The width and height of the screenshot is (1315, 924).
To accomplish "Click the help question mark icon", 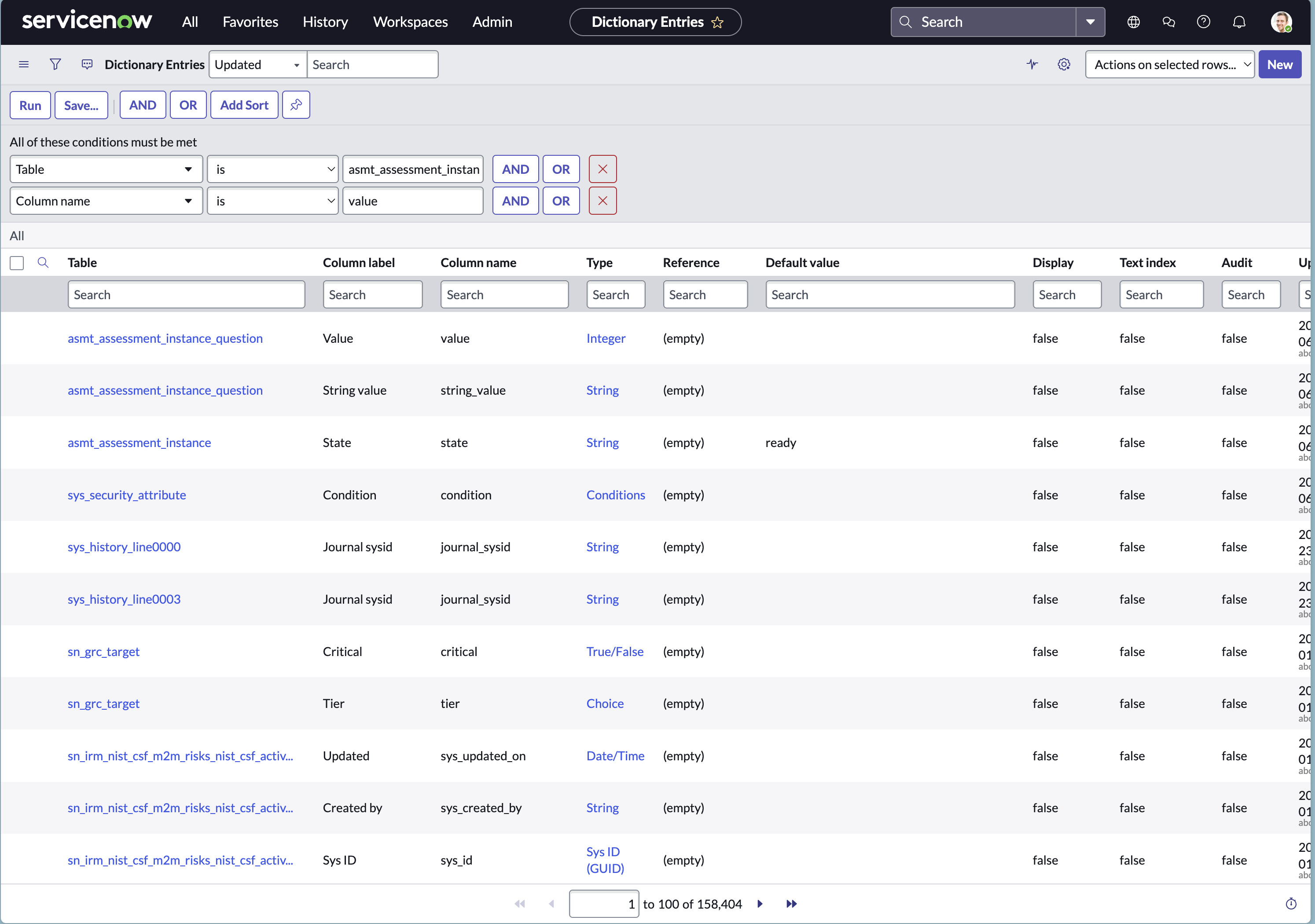I will tap(1203, 22).
